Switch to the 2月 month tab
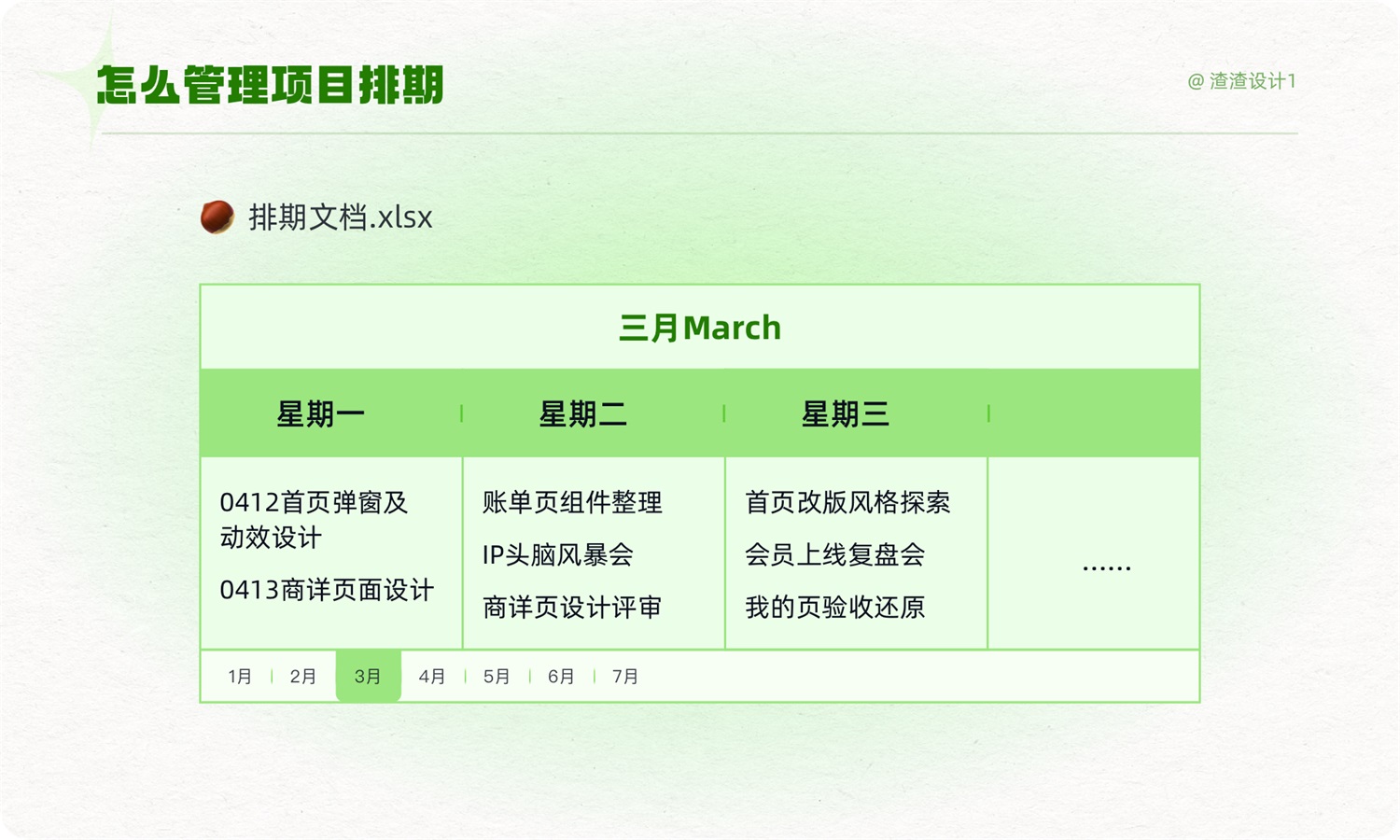Image resolution: width=1400 pixels, height=840 pixels. click(301, 676)
